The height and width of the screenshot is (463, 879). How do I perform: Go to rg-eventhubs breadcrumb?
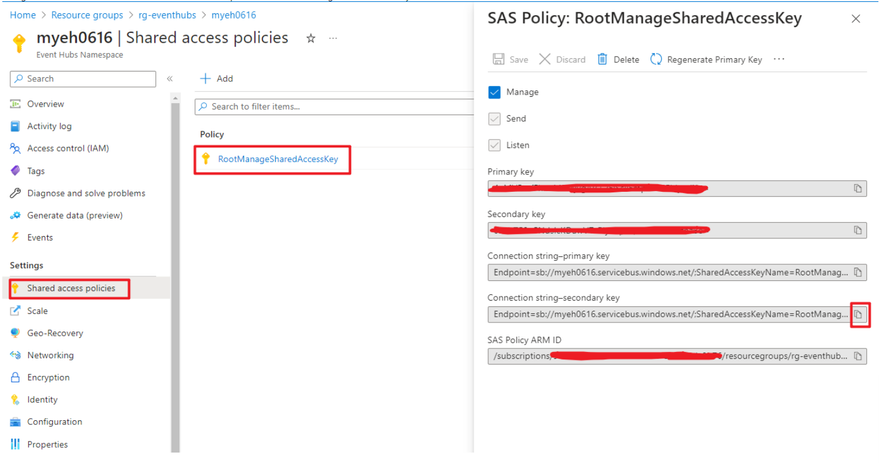(x=167, y=15)
